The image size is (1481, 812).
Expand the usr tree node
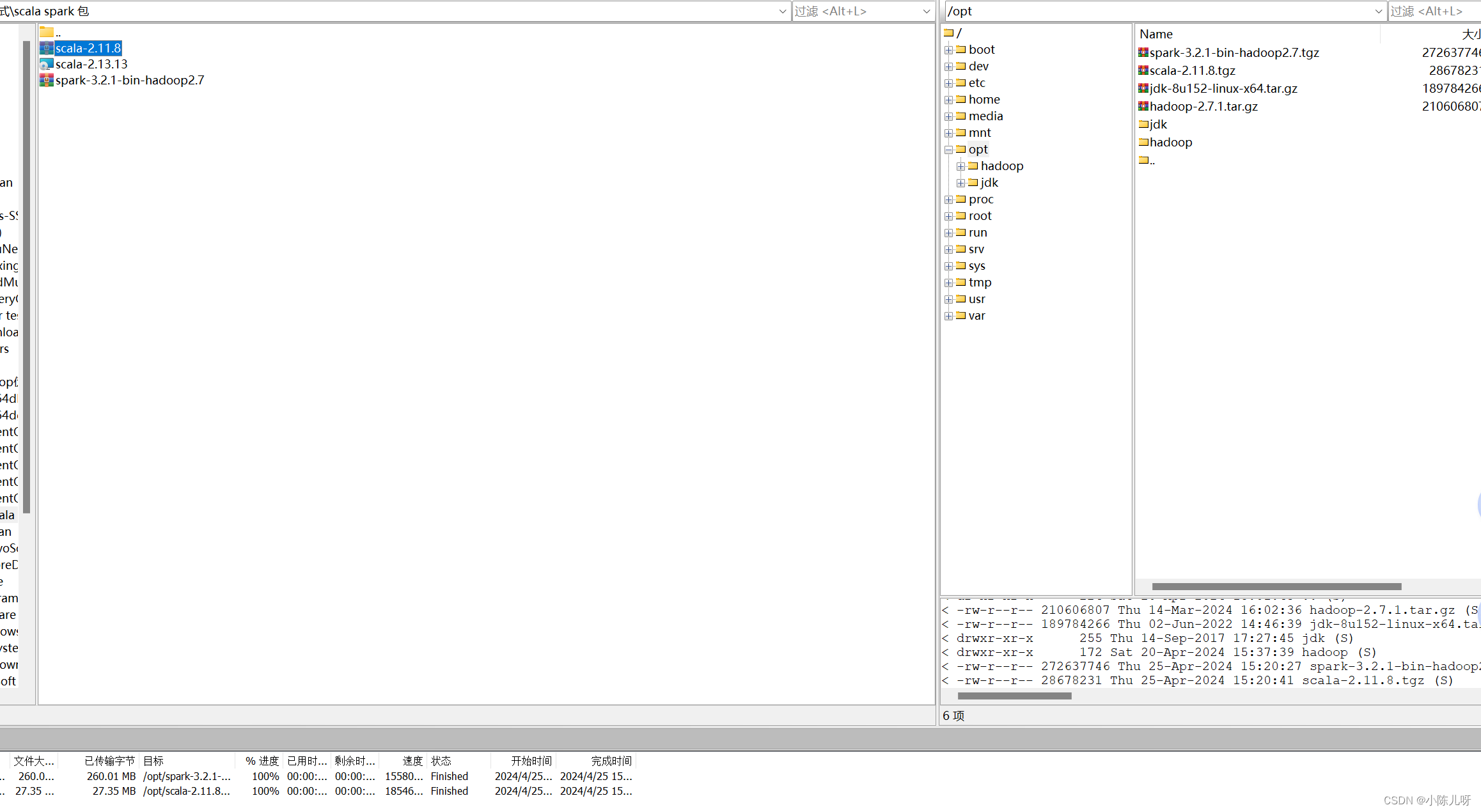click(949, 300)
